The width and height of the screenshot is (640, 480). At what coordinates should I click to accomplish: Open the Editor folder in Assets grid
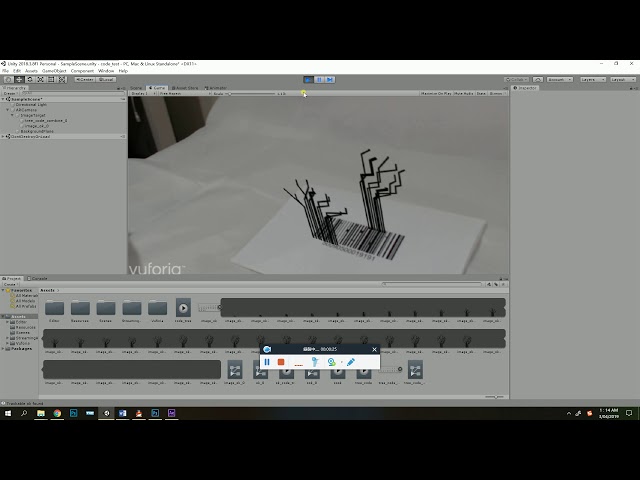click(54, 308)
